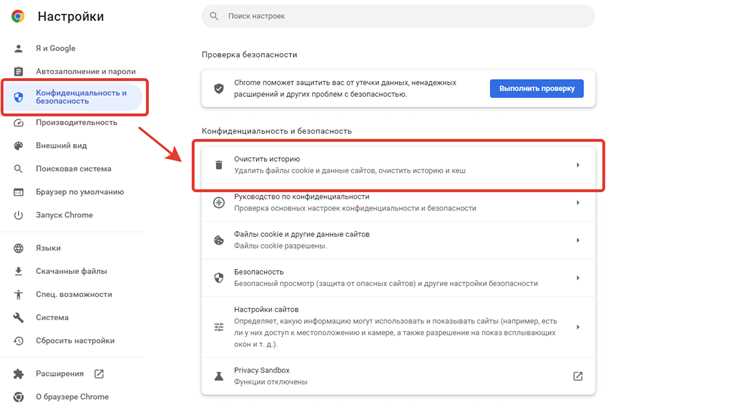Open Privacy Sandbox option

click(x=398, y=376)
